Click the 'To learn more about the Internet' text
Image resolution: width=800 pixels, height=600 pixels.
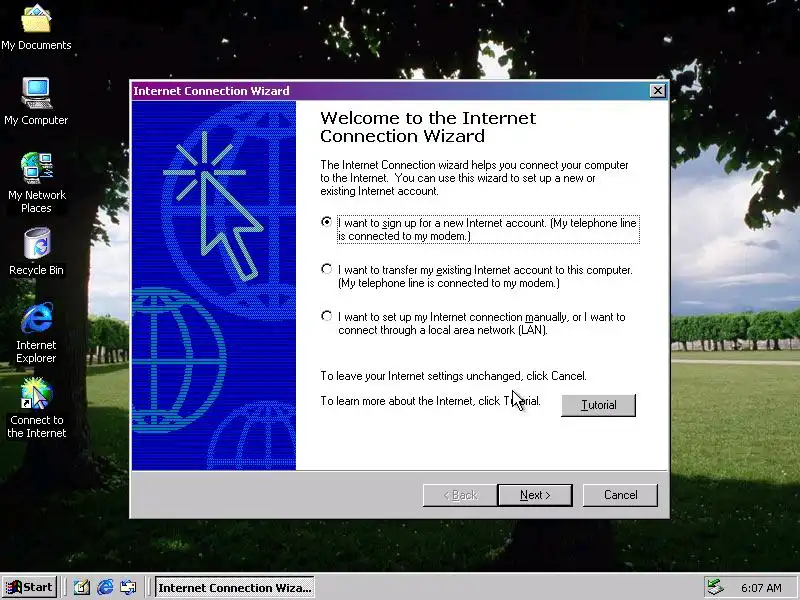(x=397, y=401)
